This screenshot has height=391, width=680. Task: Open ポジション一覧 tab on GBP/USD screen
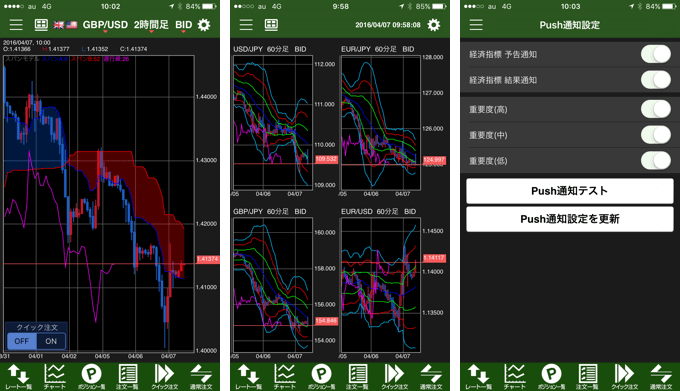(92, 377)
